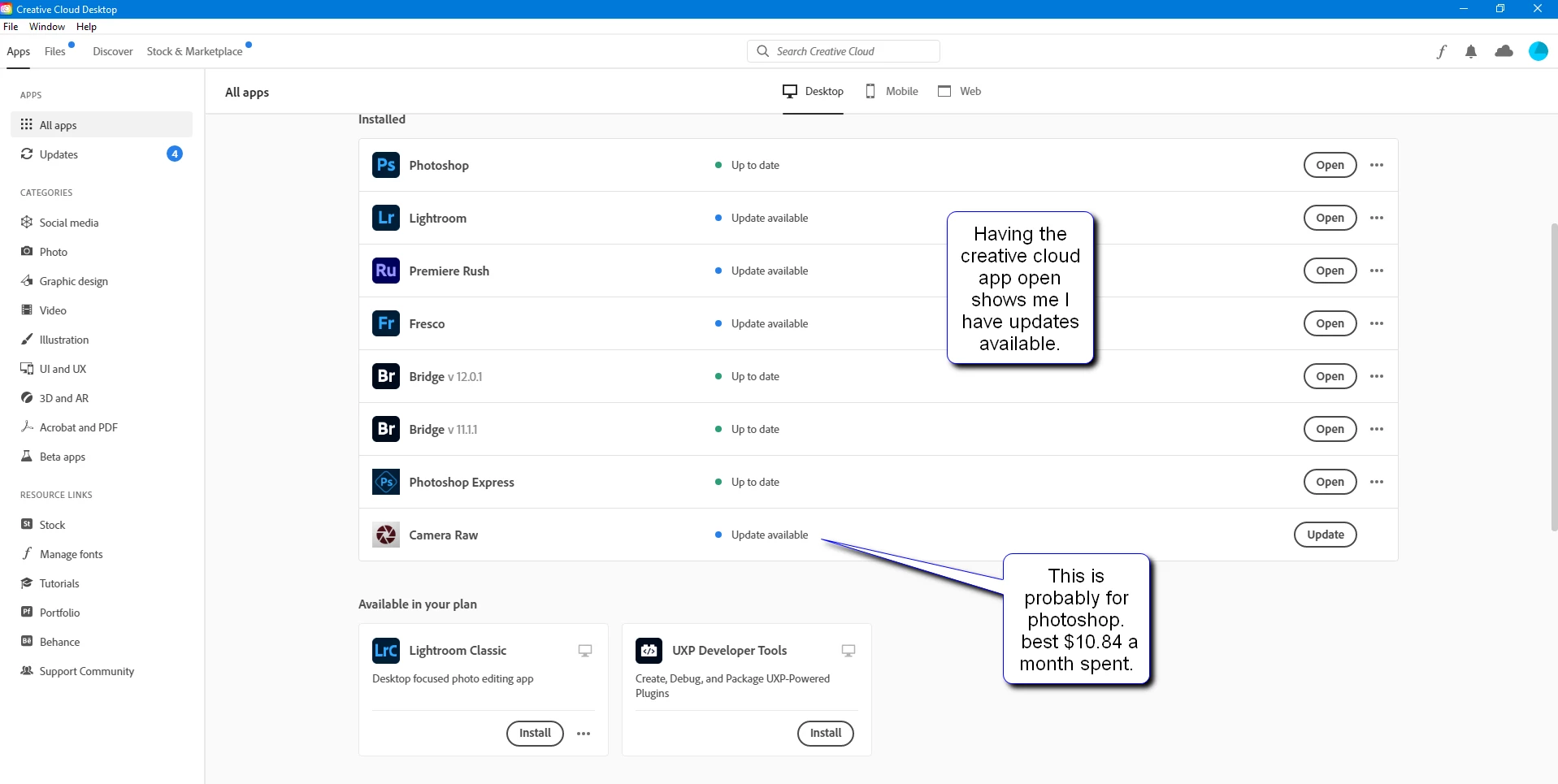
Task: Open more options for Bridge v 11.1.1
Action: point(1377,429)
